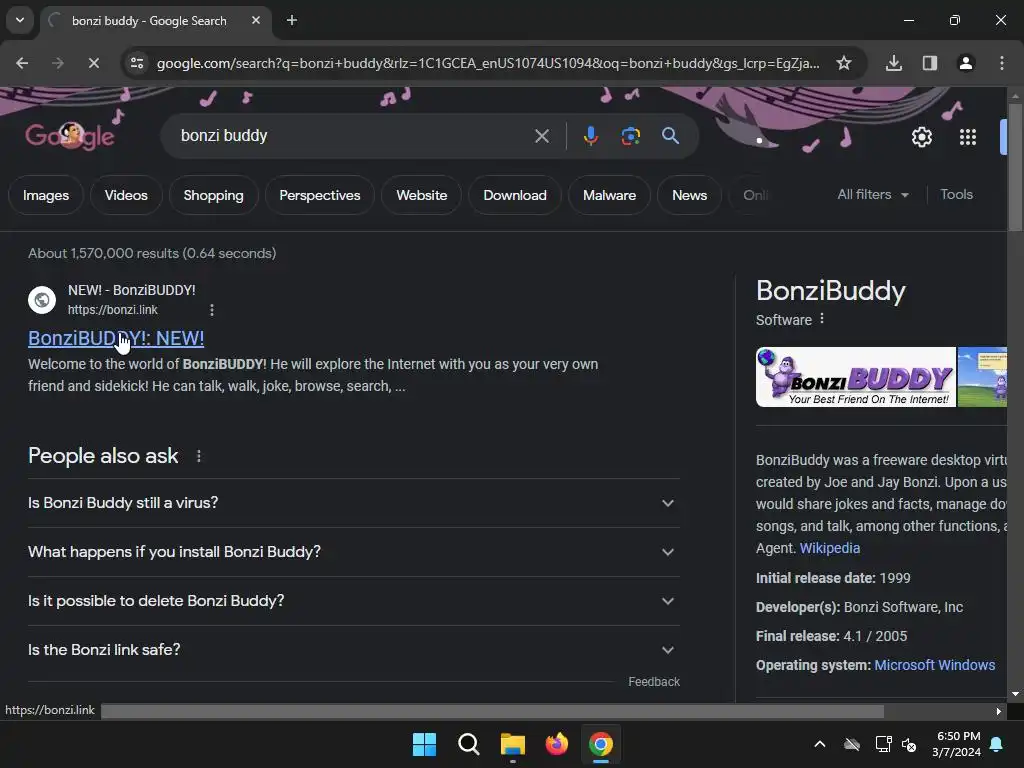Click the Chrome back arrow button

coord(22,63)
